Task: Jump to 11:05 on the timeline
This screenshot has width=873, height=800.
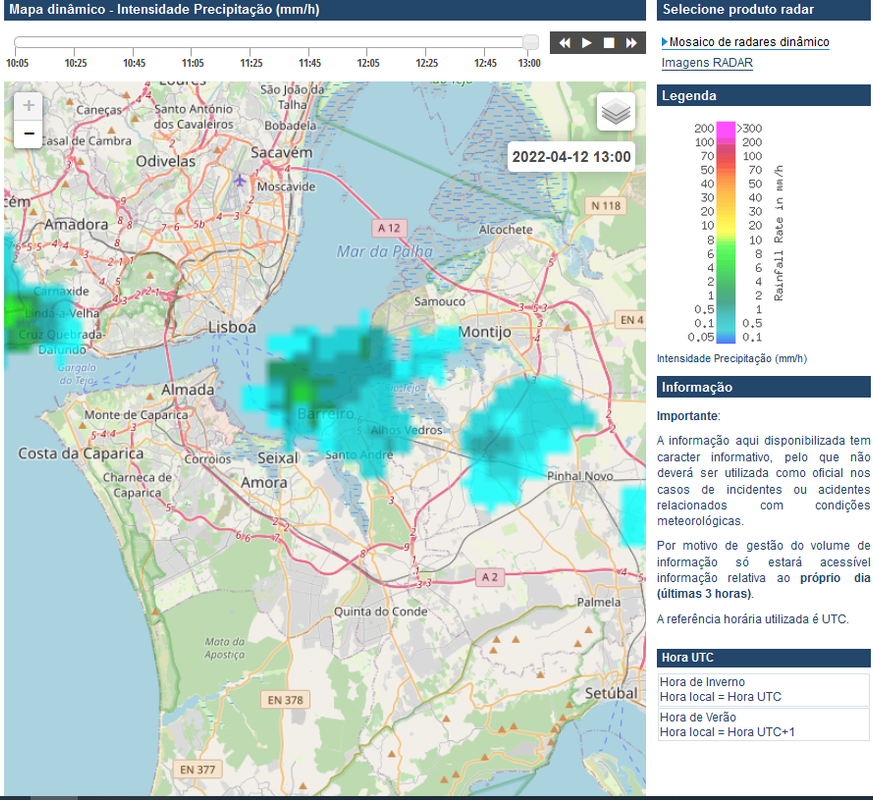Action: 193,63
